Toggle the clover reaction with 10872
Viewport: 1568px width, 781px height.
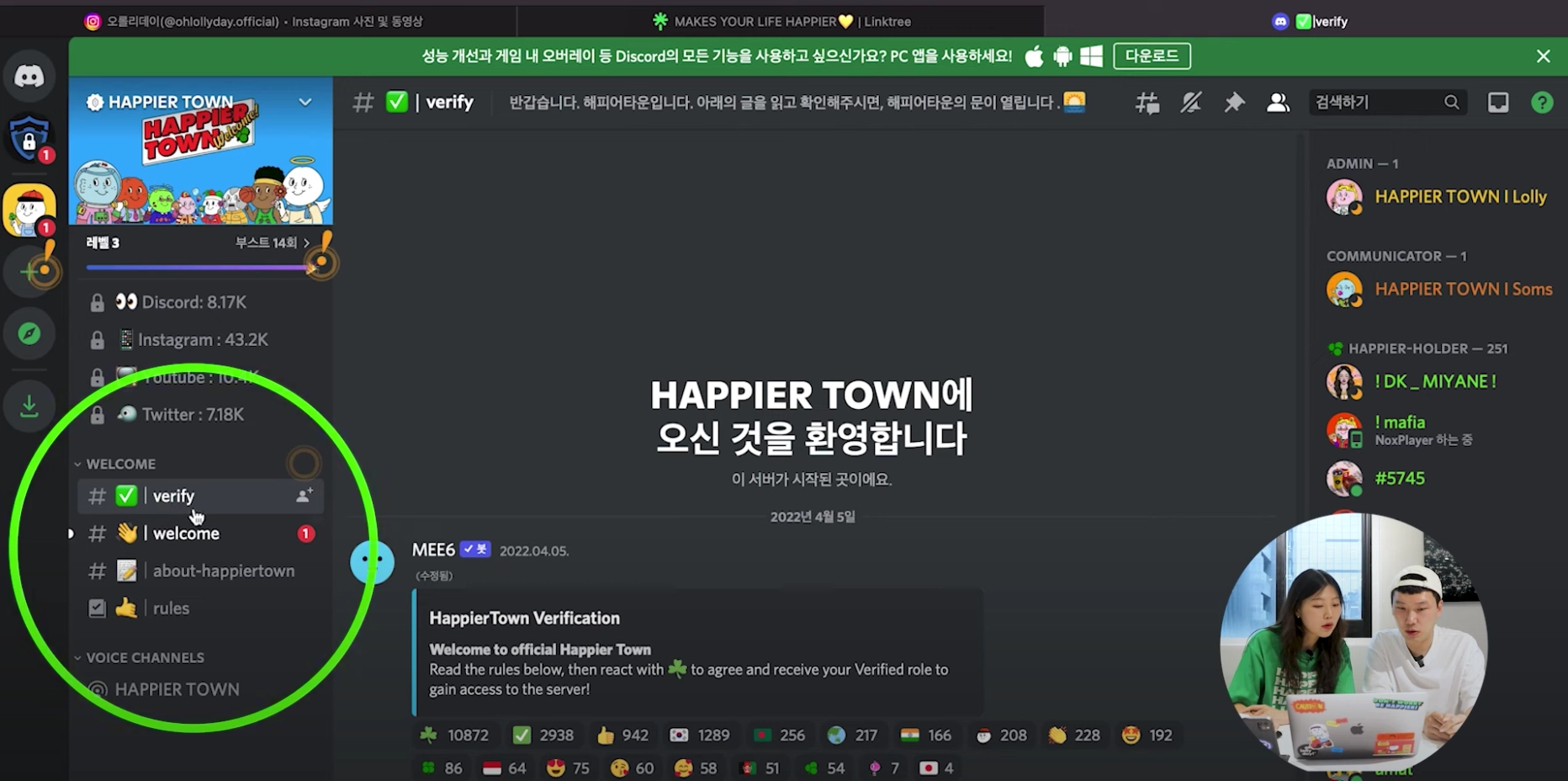453,736
